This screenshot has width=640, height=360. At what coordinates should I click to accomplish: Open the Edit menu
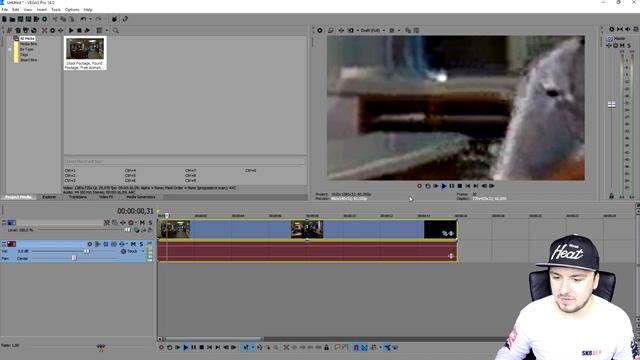pos(16,9)
